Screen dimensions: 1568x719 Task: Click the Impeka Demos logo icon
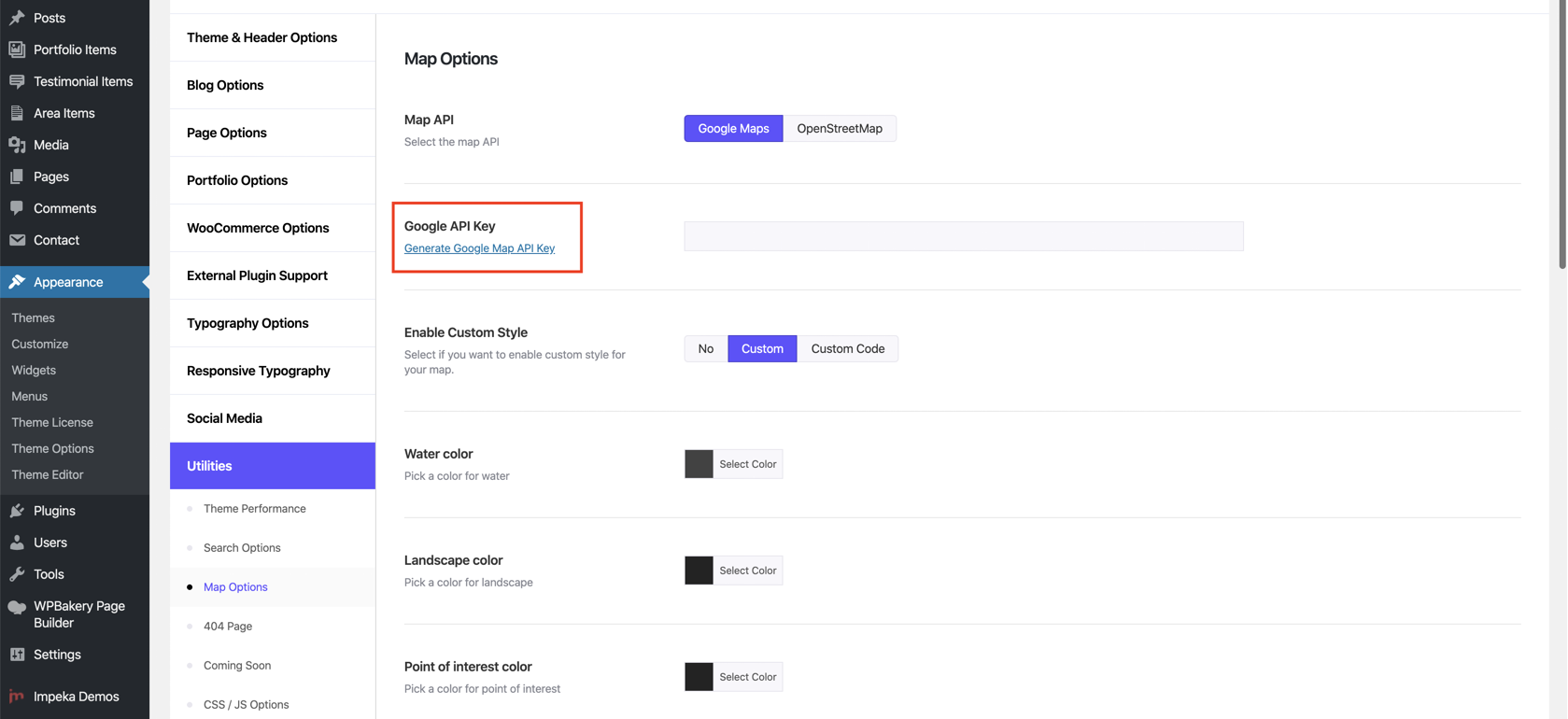click(17, 697)
